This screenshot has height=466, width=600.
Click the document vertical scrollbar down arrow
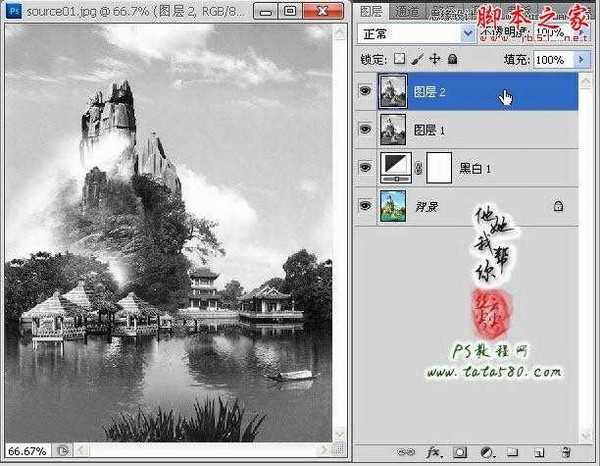(339, 435)
